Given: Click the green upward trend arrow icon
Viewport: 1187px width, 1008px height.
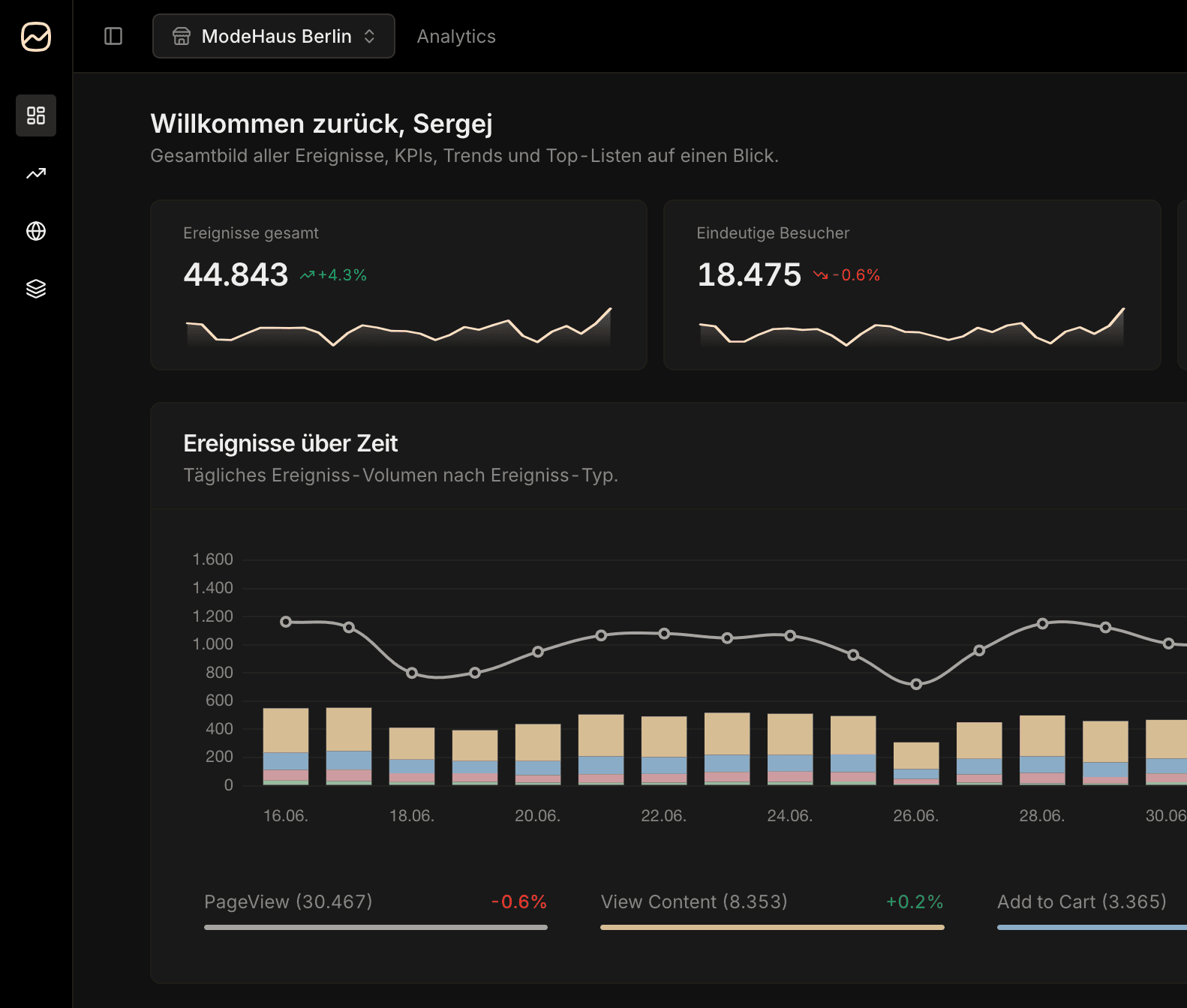Looking at the screenshot, I should pyautogui.click(x=307, y=275).
